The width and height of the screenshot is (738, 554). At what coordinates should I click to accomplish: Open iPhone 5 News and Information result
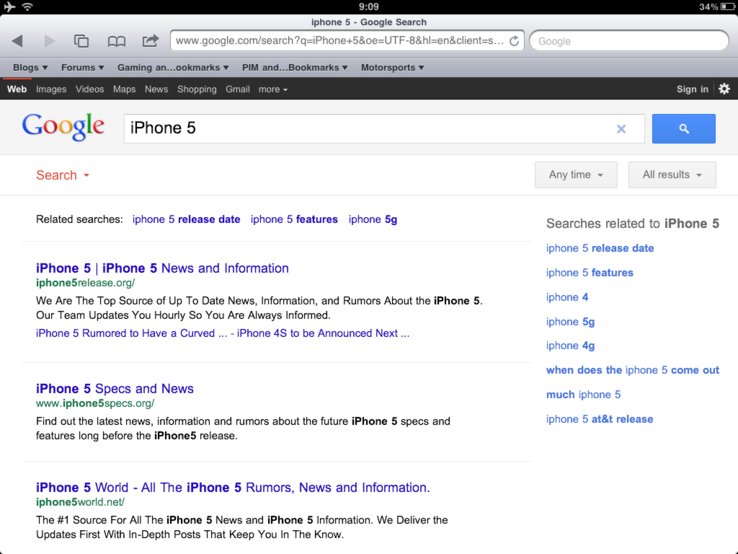pyautogui.click(x=162, y=268)
